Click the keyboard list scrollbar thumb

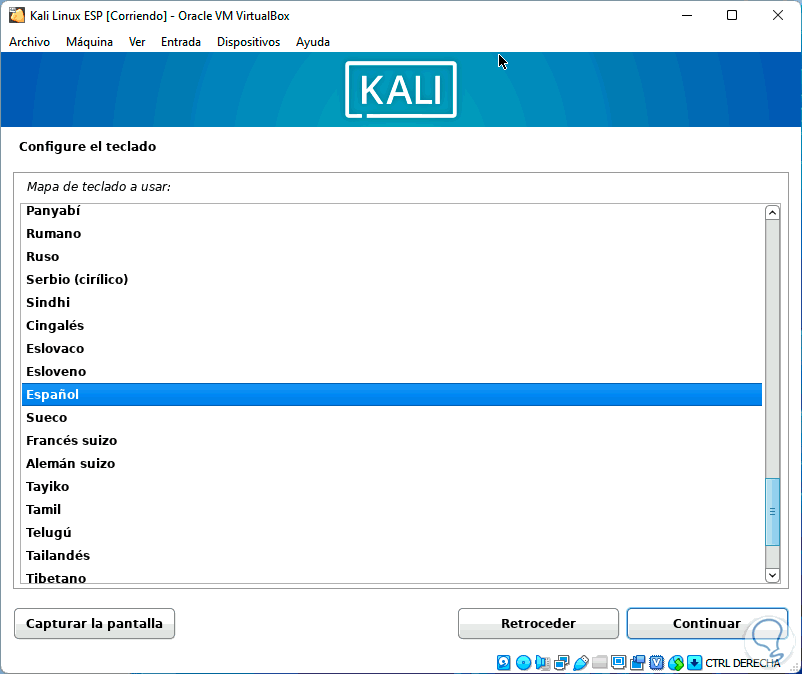[772, 511]
